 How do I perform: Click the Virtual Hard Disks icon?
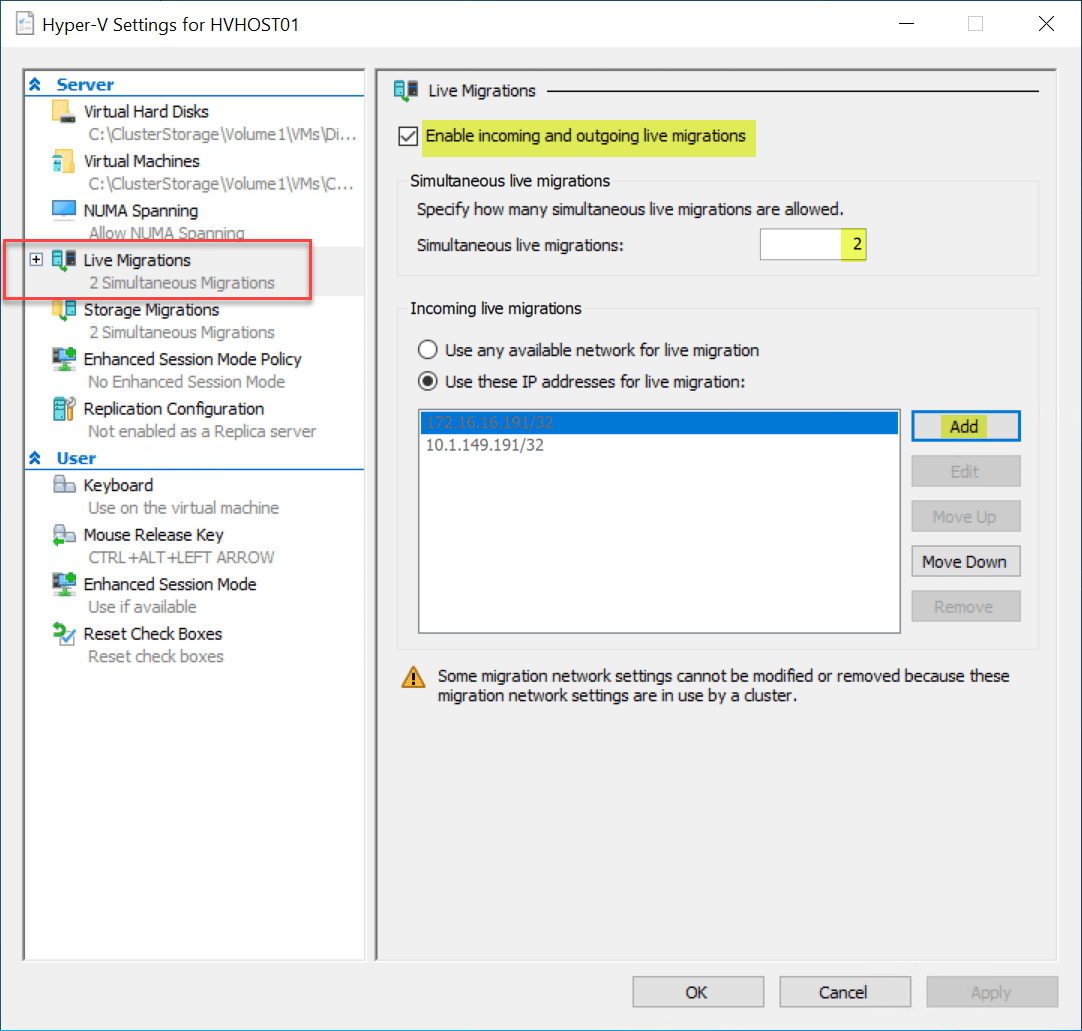coord(63,112)
